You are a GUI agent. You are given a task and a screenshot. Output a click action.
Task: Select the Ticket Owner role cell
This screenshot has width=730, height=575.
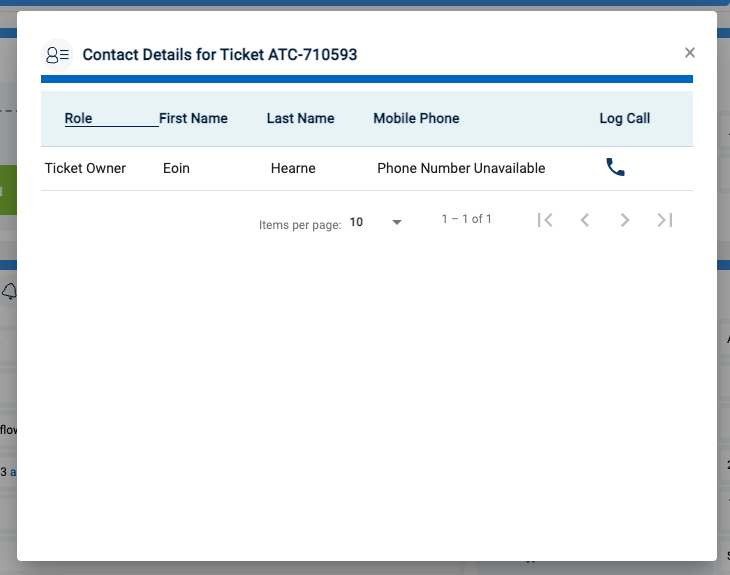[x=85, y=168]
